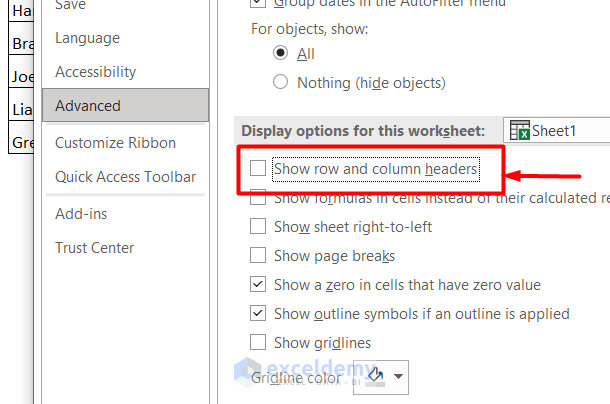Click the worksheet cell starting with Lia

click(x=22, y=108)
